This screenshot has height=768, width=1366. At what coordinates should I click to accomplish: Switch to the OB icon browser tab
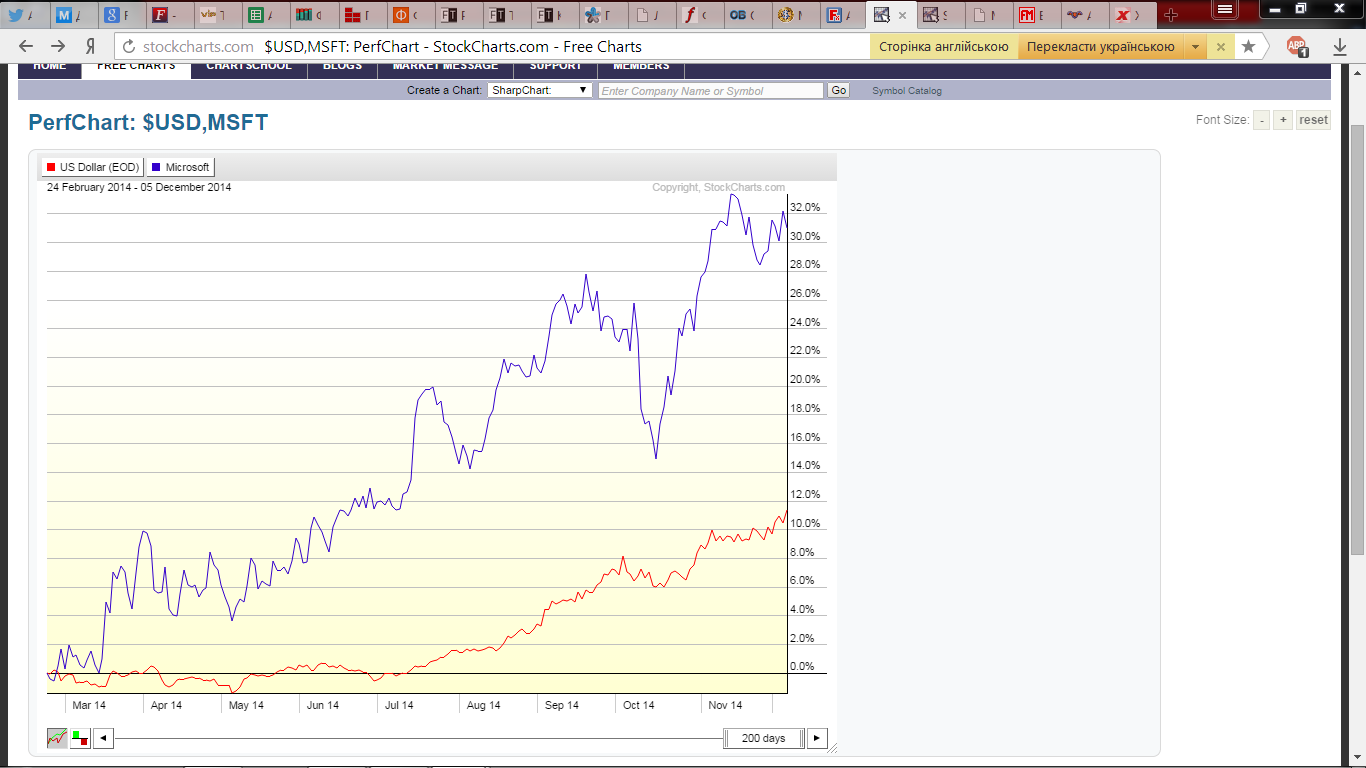743,15
